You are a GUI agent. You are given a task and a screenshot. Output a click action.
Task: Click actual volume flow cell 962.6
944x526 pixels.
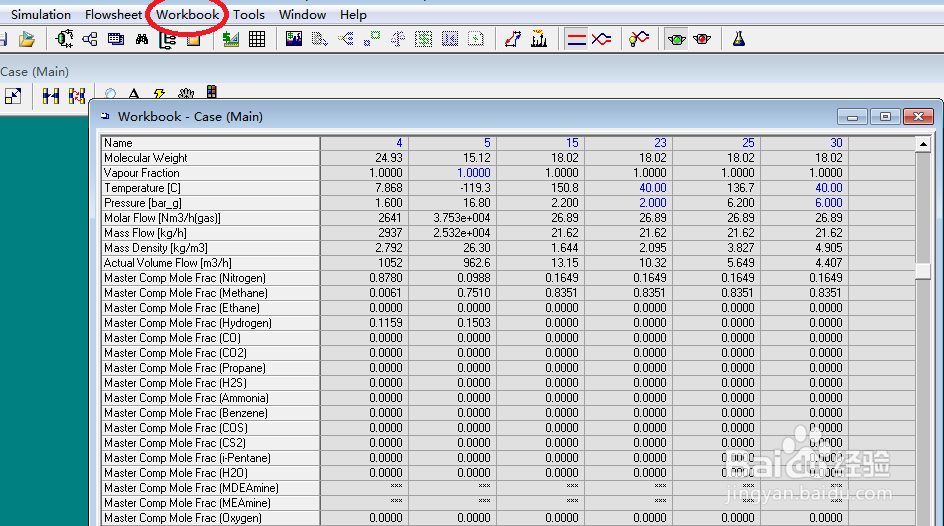[x=452, y=263]
